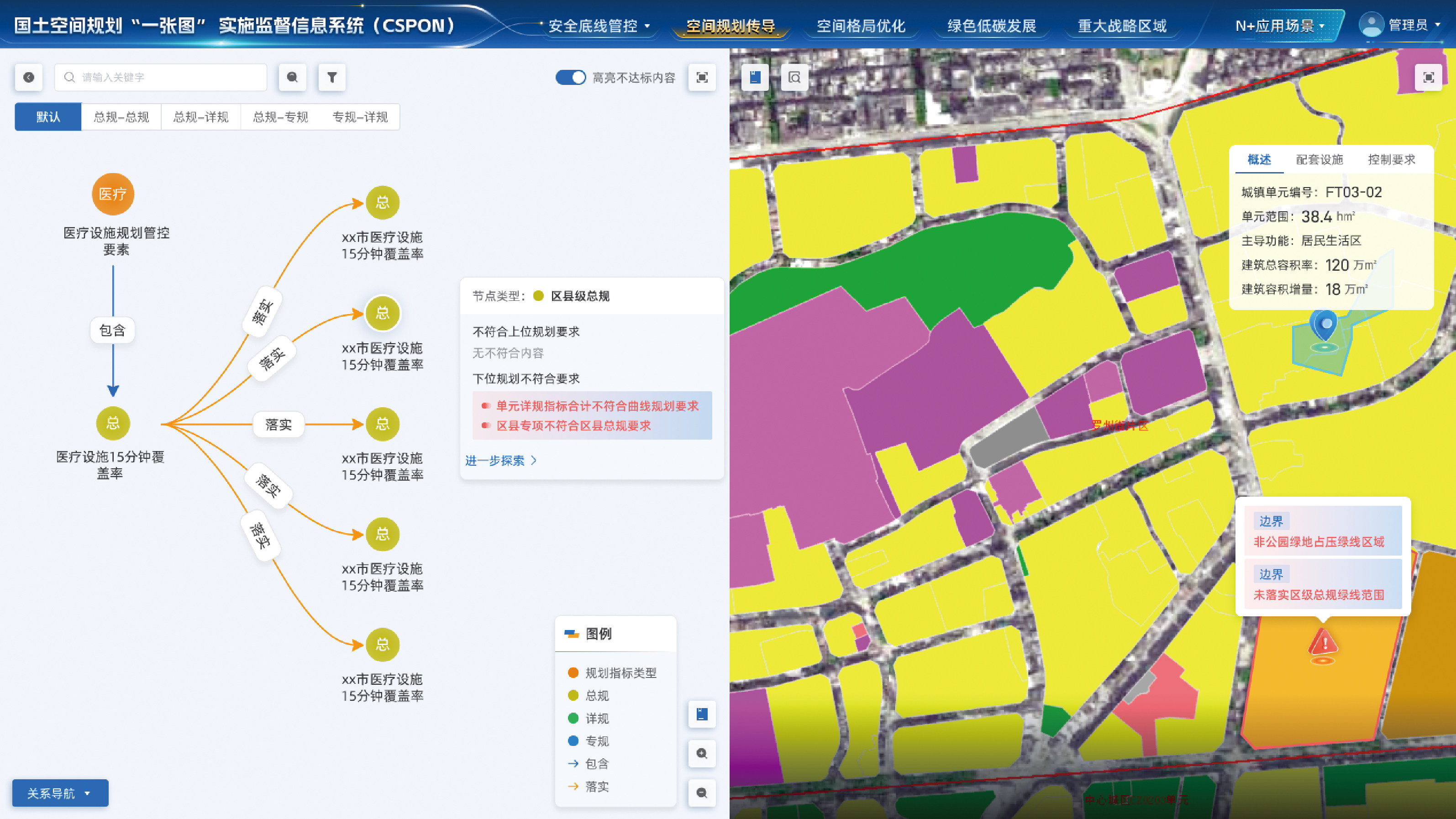Switch to 总规-详规 tab
This screenshot has height=819, width=1456.
click(200, 117)
